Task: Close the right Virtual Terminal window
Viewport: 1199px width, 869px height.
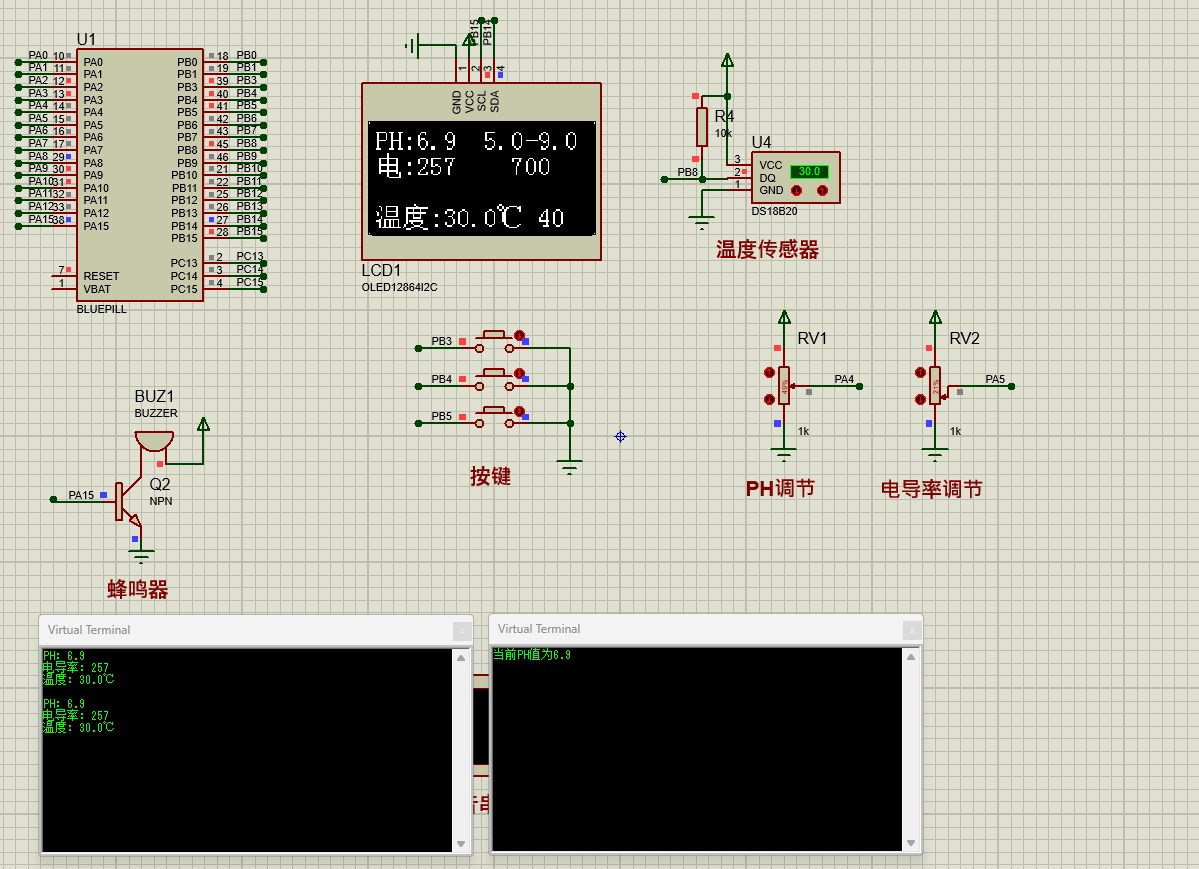Action: pyautogui.click(x=910, y=629)
